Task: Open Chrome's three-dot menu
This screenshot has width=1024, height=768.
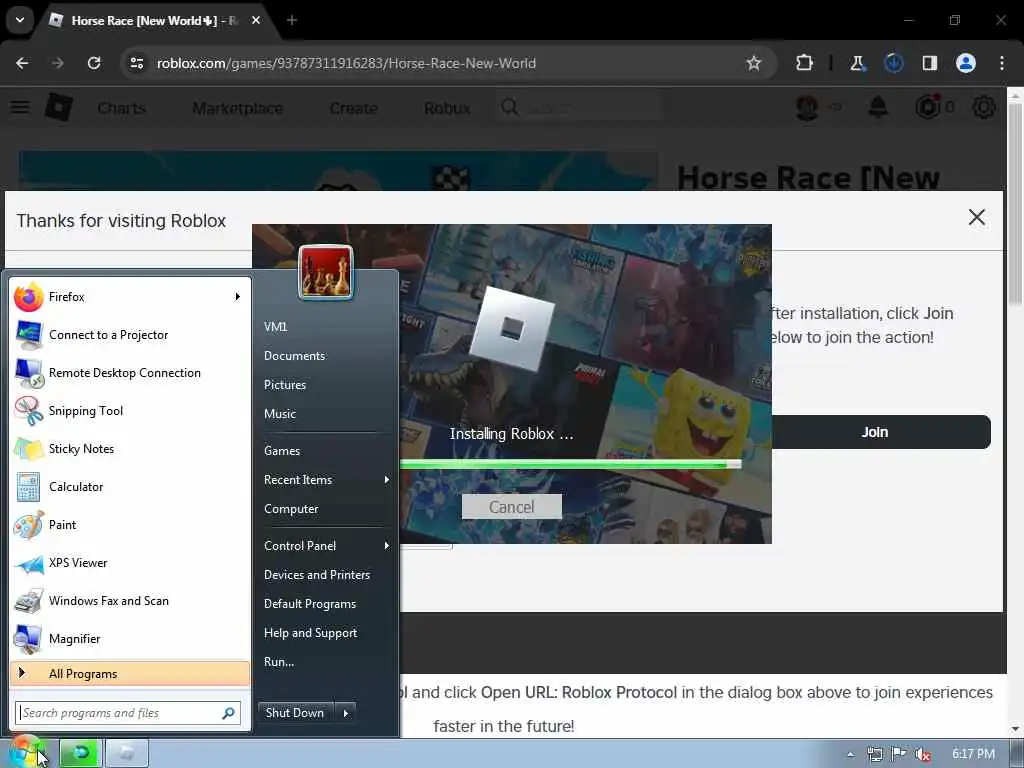Action: pyautogui.click(x=1002, y=63)
